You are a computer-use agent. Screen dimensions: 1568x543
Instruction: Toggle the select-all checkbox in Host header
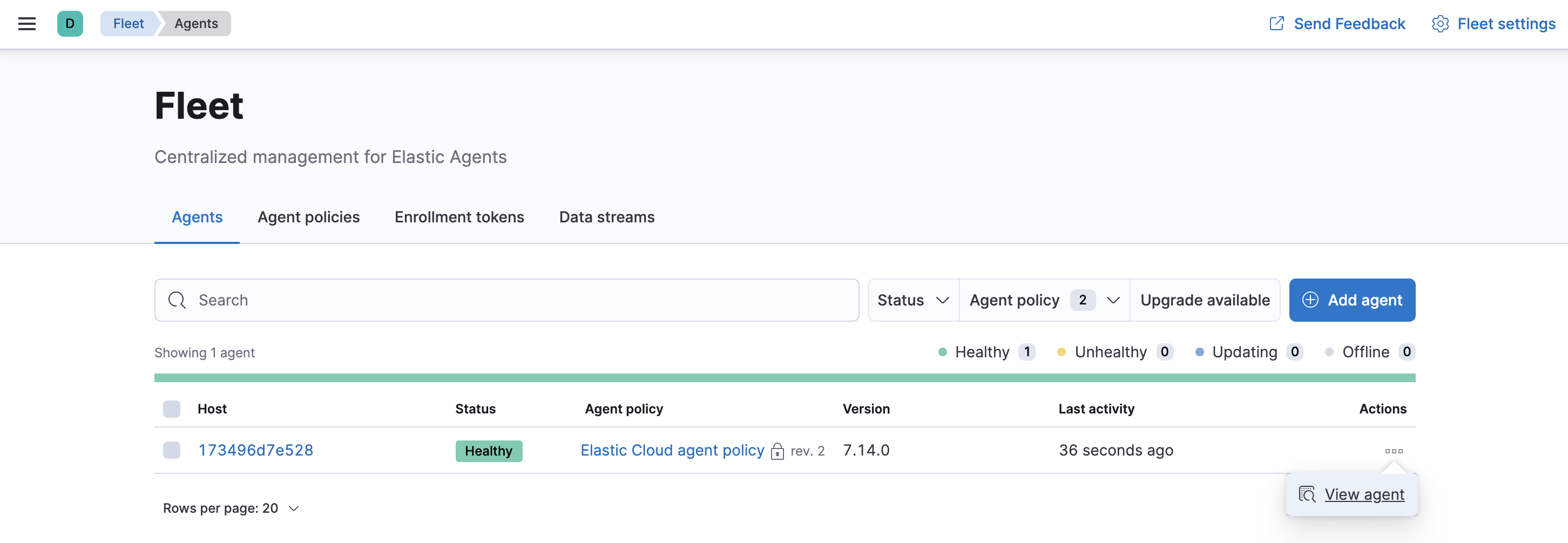(x=172, y=409)
